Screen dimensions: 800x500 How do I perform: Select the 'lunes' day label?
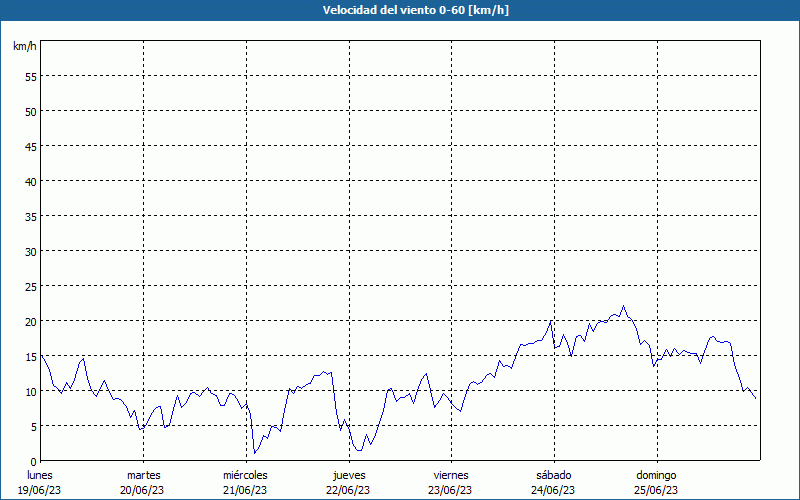tap(40, 475)
